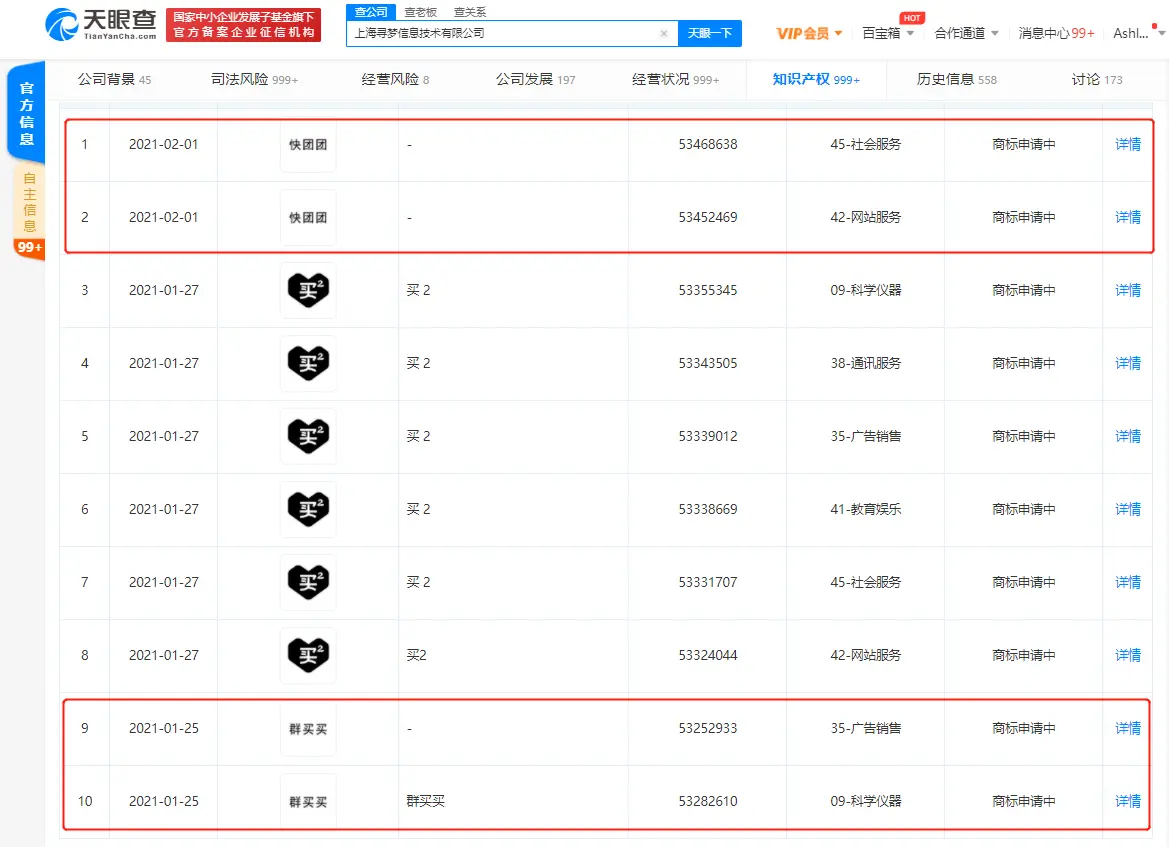Click the 买2 heart logo in row 5
The image size is (1169, 847).
click(308, 436)
